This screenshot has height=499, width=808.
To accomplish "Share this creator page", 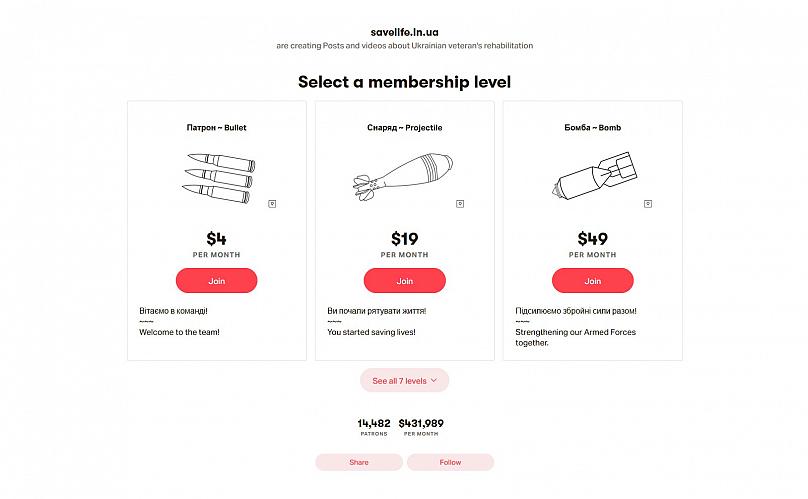I will (359, 462).
